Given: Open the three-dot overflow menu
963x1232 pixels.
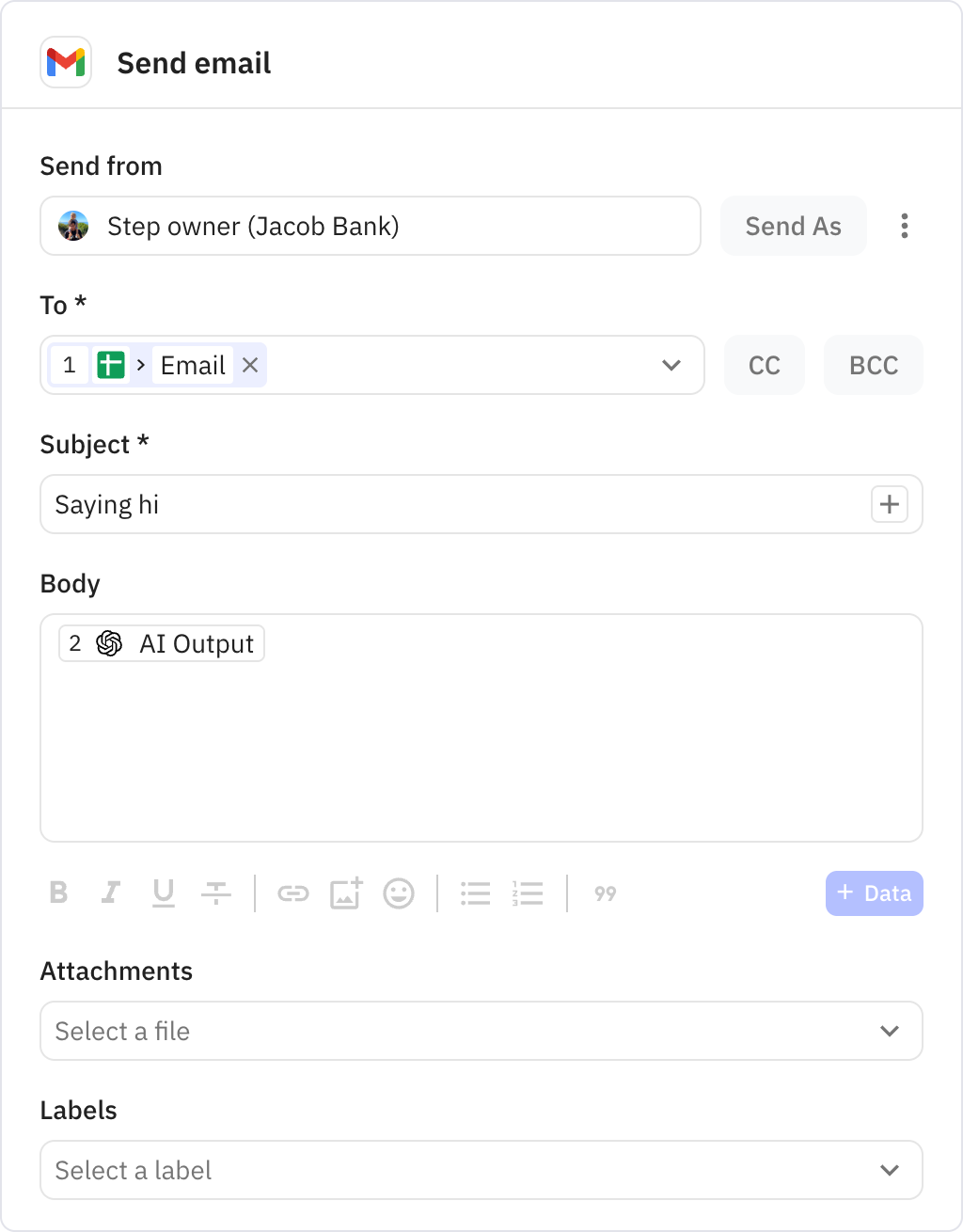Looking at the screenshot, I should 904,226.
